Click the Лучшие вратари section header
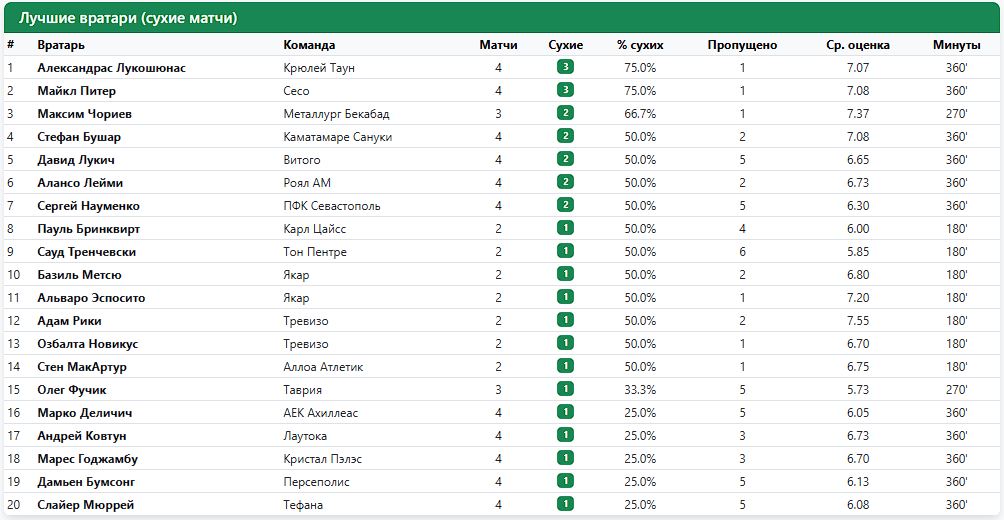1004x520 pixels. click(x=128, y=18)
